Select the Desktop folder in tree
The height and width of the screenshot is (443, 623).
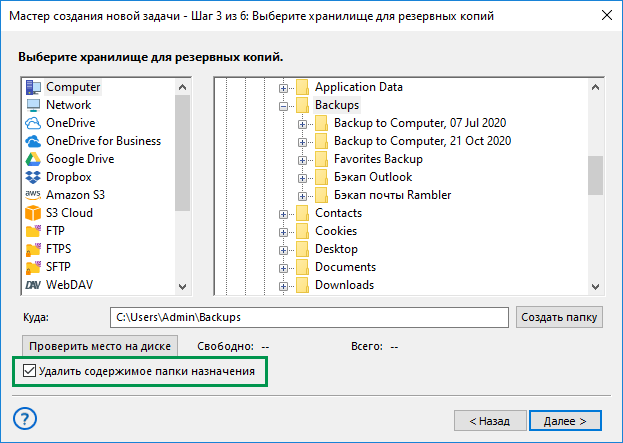point(336,249)
